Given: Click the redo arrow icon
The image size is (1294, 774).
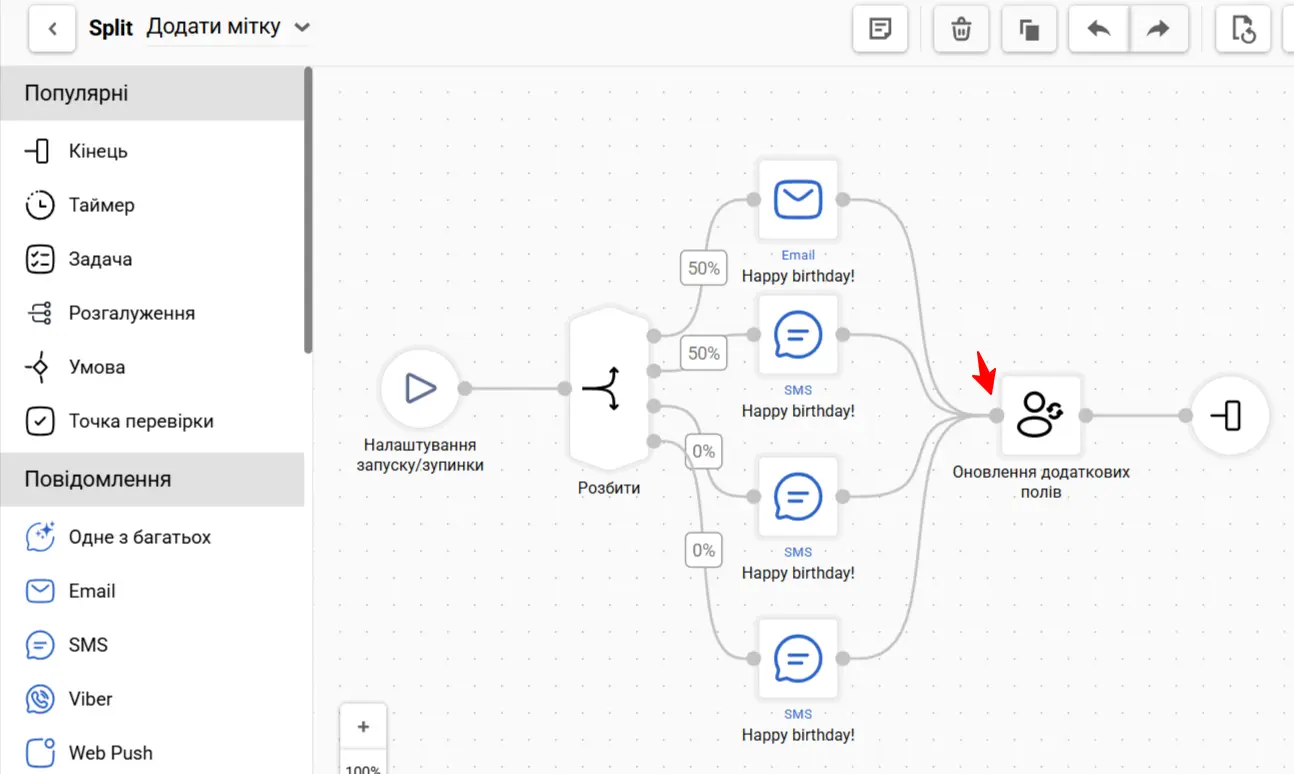Looking at the screenshot, I should click(1158, 29).
